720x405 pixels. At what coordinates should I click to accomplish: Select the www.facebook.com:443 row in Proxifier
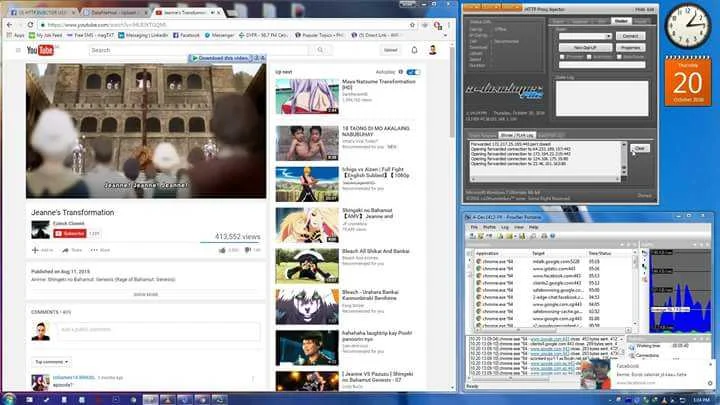pos(552,276)
